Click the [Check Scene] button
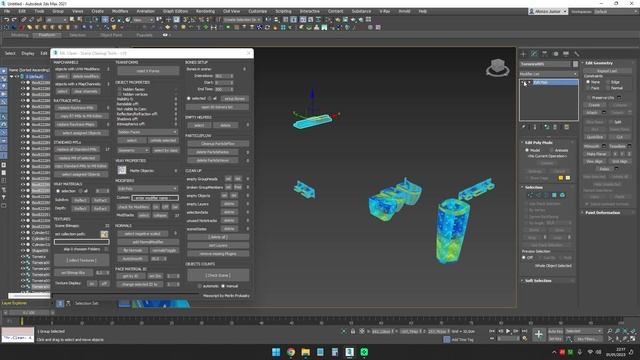The image size is (640, 360). click(x=218, y=275)
